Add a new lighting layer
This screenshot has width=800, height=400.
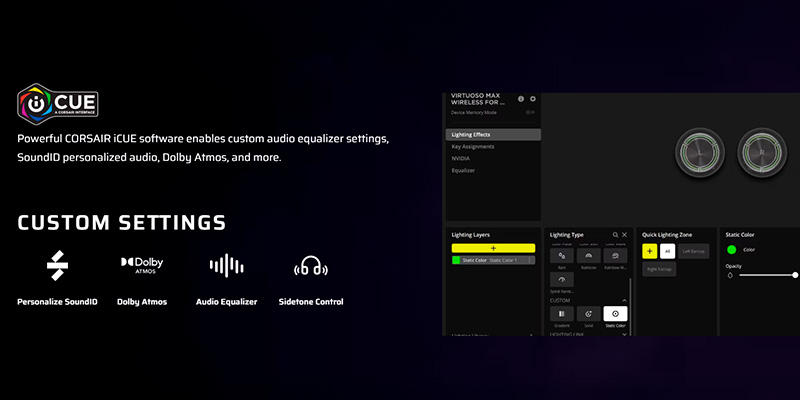493,248
